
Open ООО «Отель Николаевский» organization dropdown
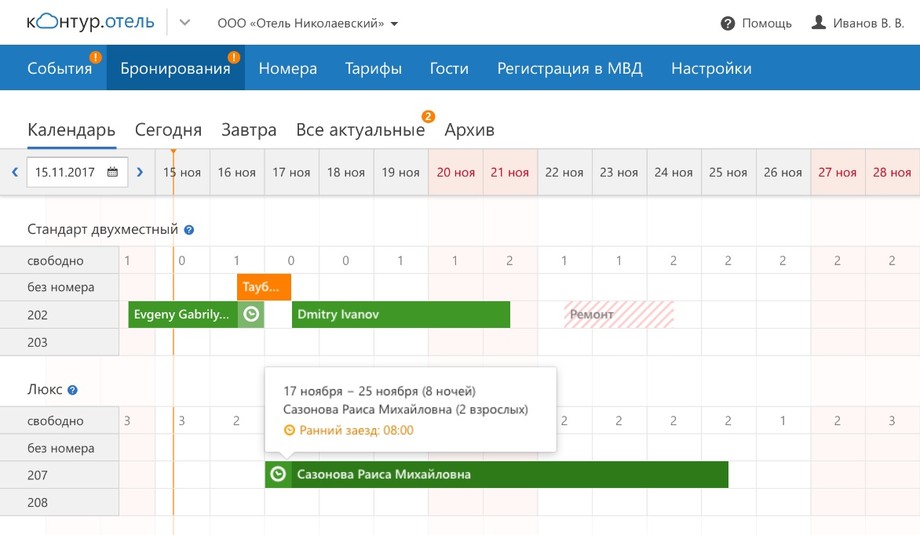307,23
